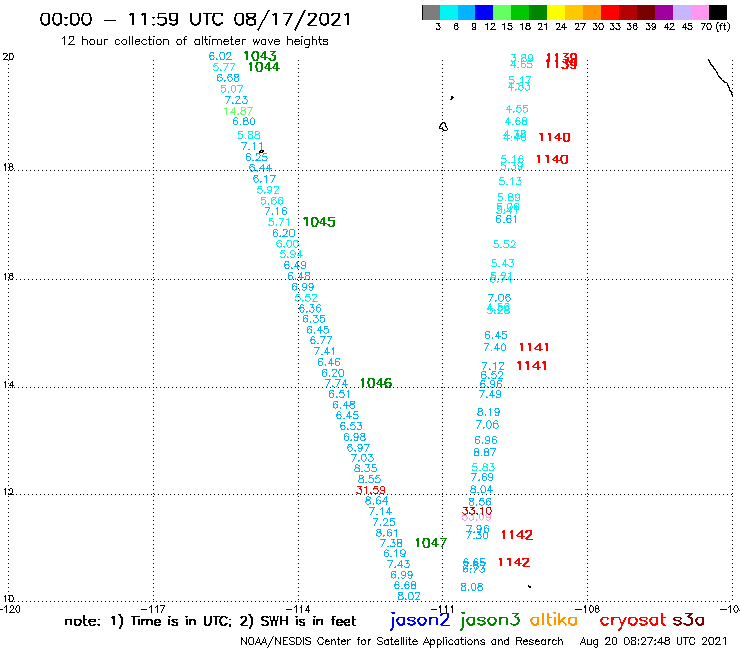Click the yellow swatch in the wave height scale
This screenshot has width=740, height=650.
556,12
